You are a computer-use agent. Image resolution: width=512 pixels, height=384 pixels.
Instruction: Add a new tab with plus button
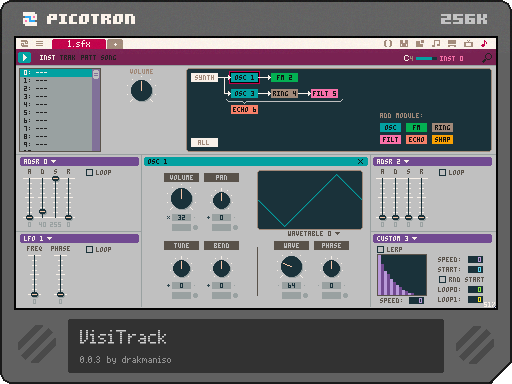tap(115, 44)
